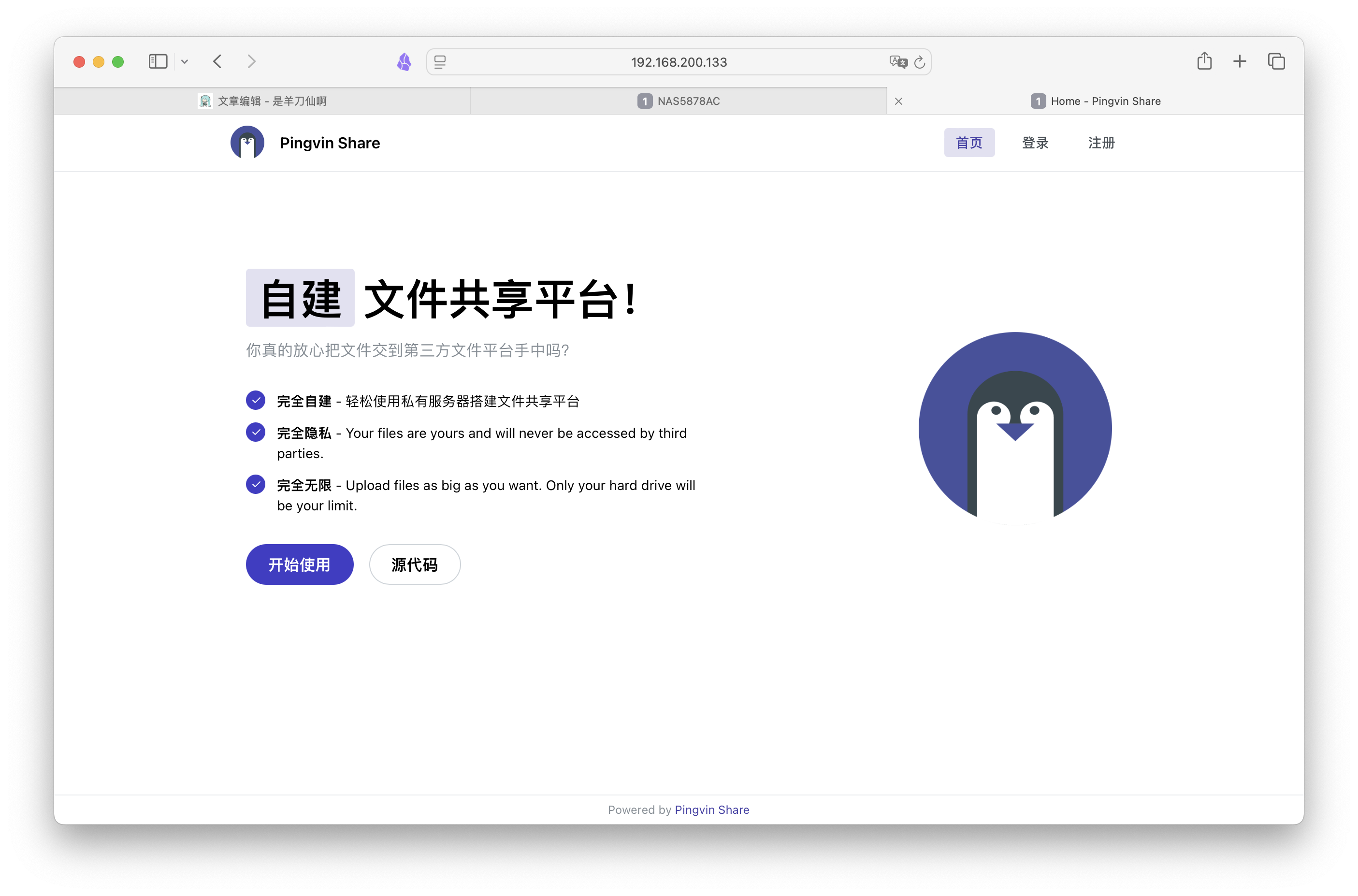Switch to the 文章编辑 - 是羊刀仙啊 tab

point(262,101)
